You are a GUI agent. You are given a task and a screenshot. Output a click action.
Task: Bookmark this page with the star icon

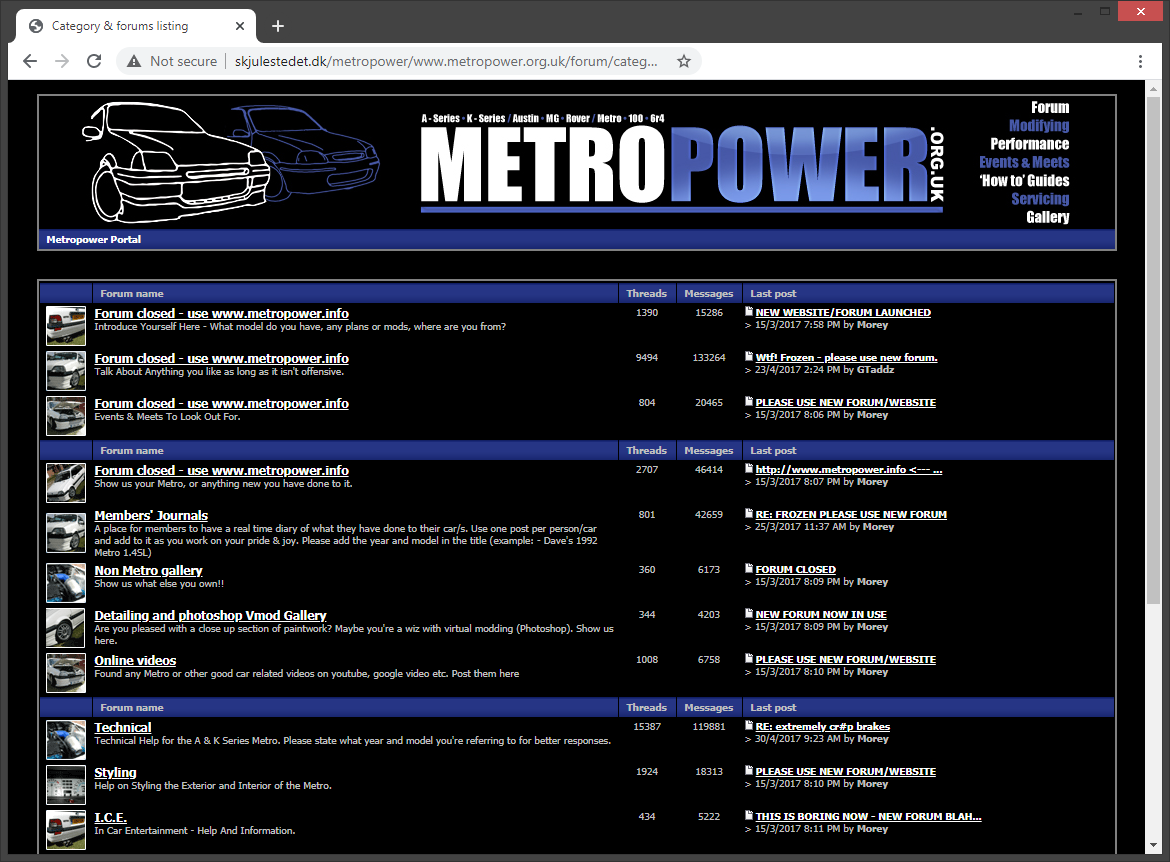tap(683, 61)
